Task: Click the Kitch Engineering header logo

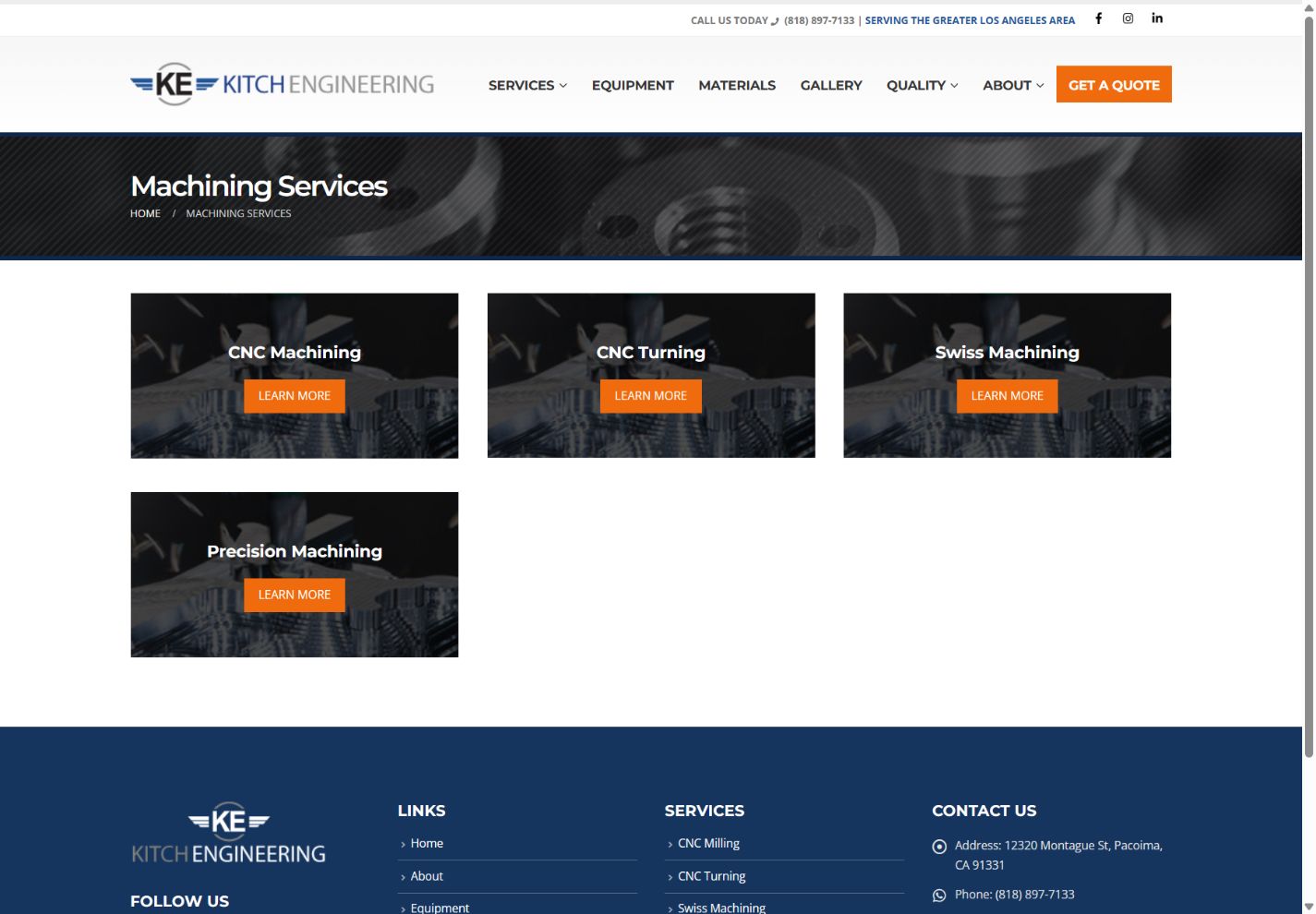Action: point(282,84)
